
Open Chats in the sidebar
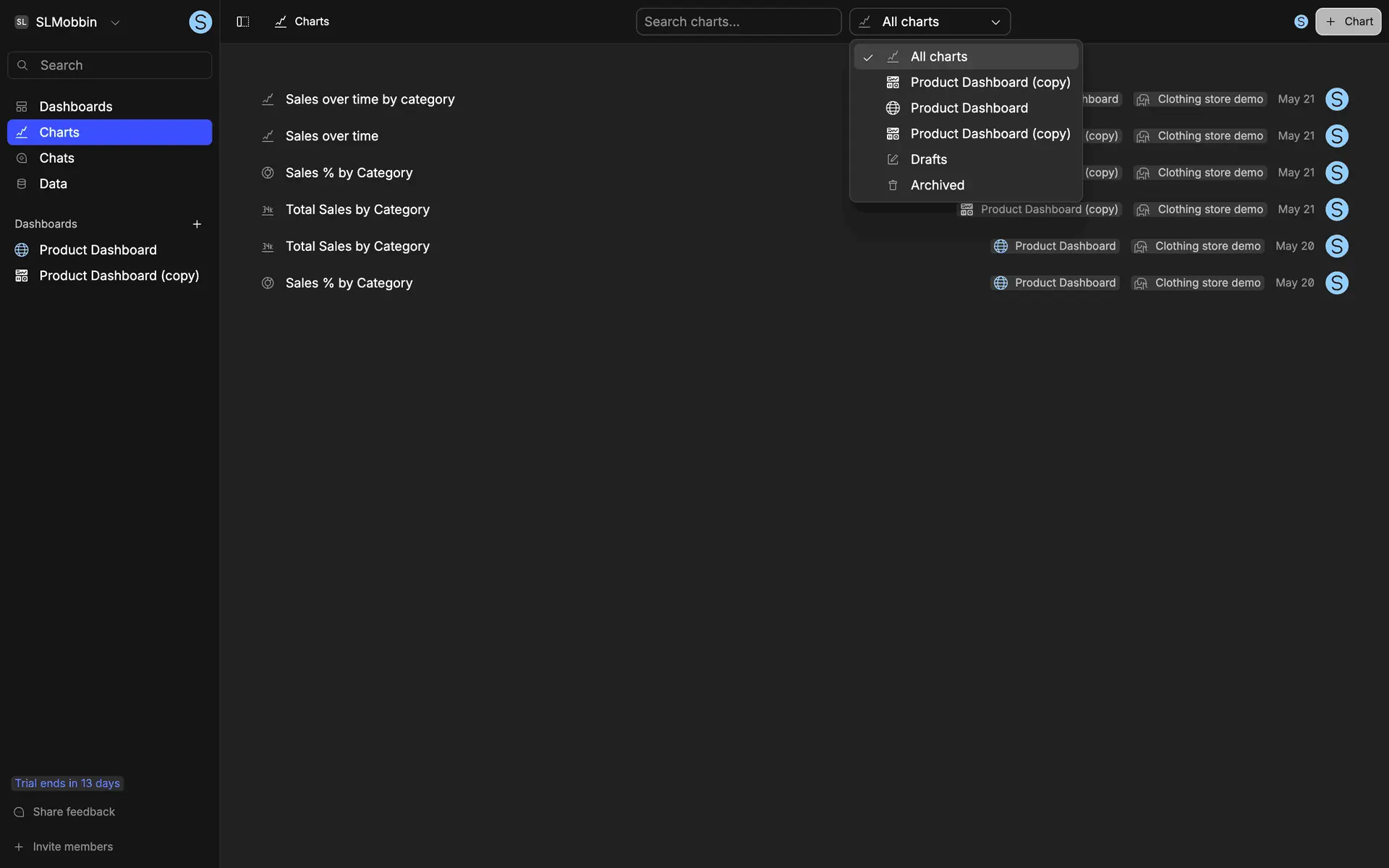pyautogui.click(x=56, y=158)
